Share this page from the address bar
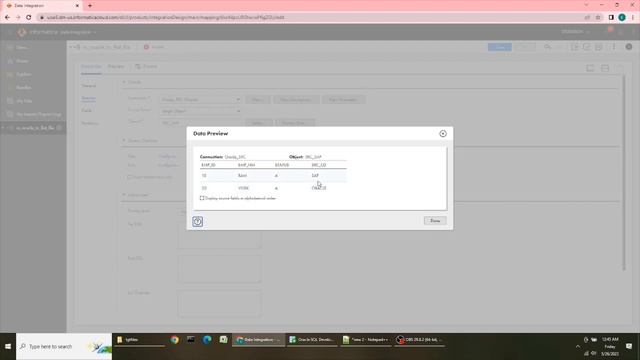This screenshot has height=360, width=640. [587, 18]
